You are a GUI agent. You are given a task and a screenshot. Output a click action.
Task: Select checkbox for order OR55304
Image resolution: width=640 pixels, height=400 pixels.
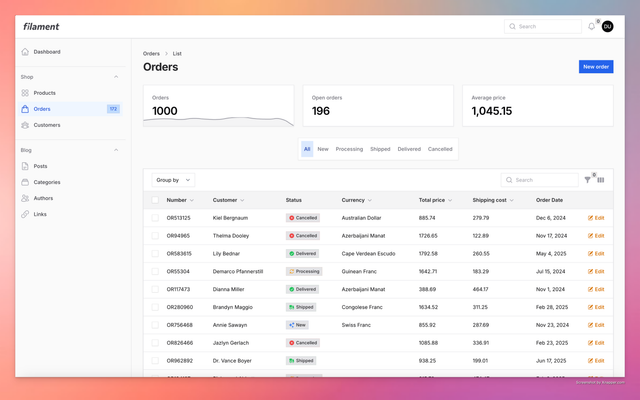click(155, 271)
